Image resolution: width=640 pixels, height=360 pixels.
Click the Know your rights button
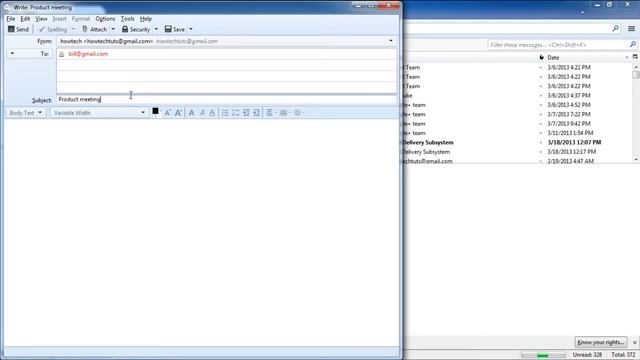[600, 342]
